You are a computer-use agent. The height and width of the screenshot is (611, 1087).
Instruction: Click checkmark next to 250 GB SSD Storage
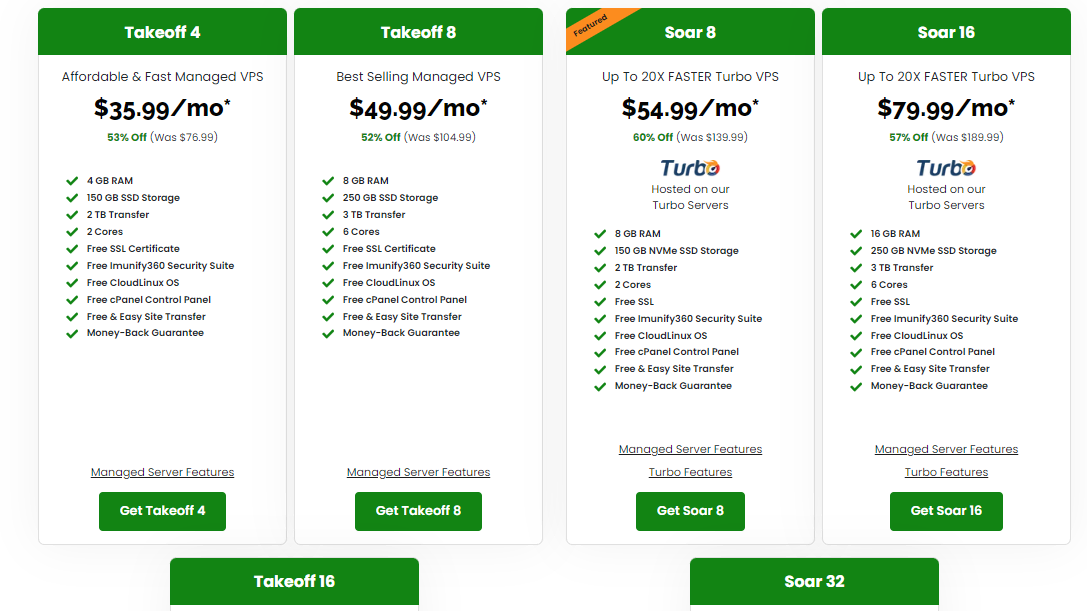(x=328, y=198)
